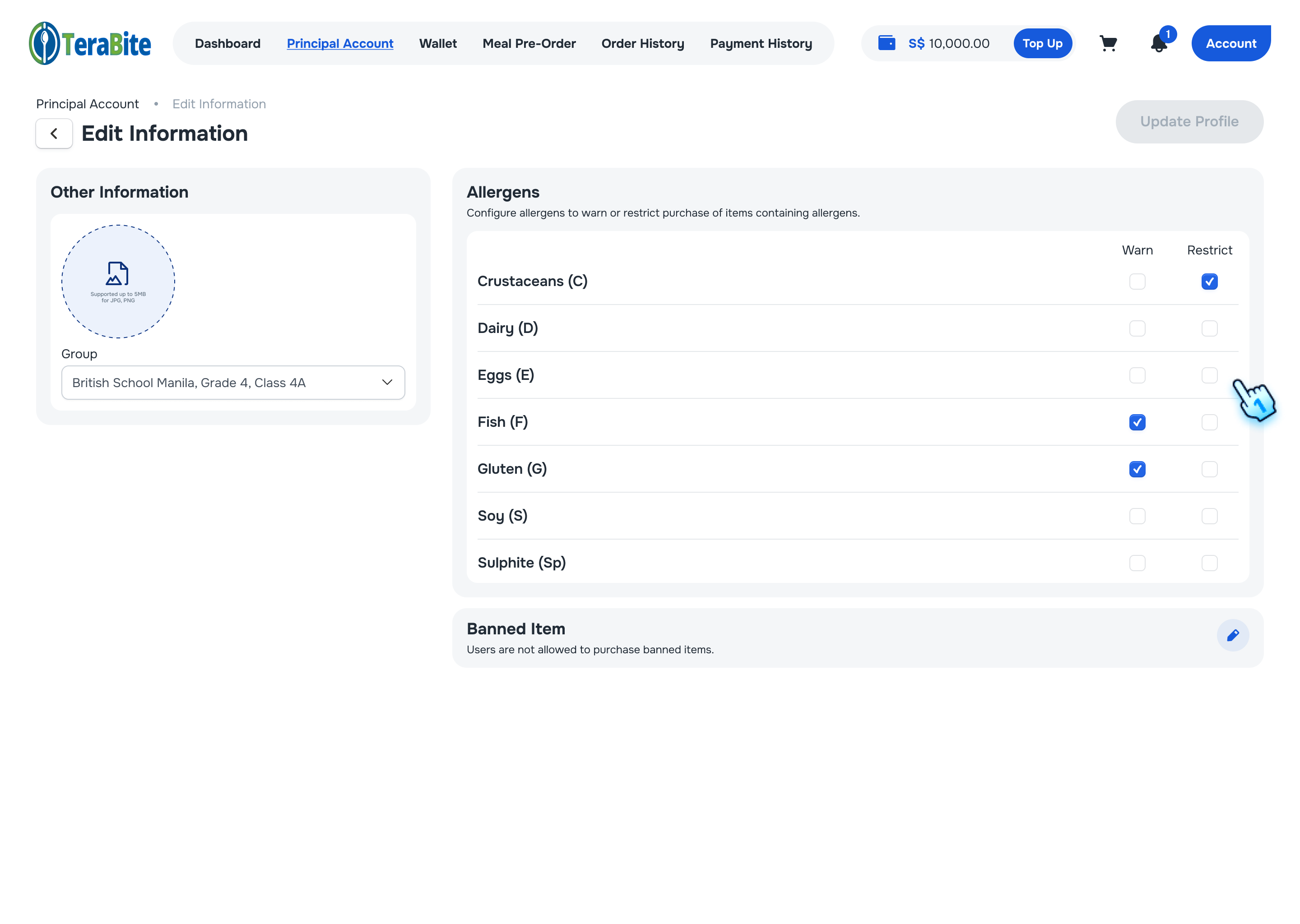The height and width of the screenshot is (924, 1300).
Task: Click the Principal Account breadcrumb link
Action: tap(88, 104)
